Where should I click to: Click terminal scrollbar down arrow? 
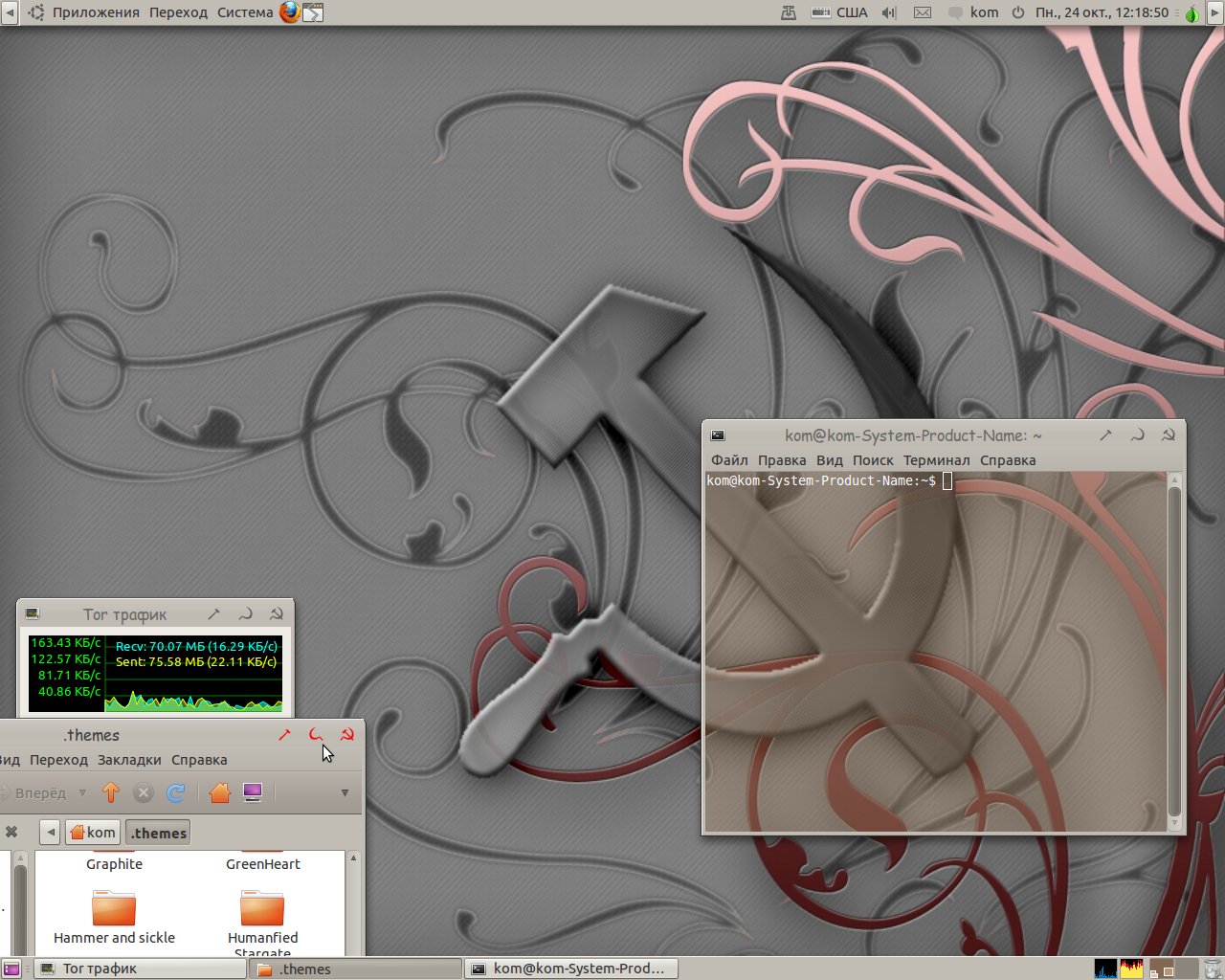pyautogui.click(x=1174, y=823)
